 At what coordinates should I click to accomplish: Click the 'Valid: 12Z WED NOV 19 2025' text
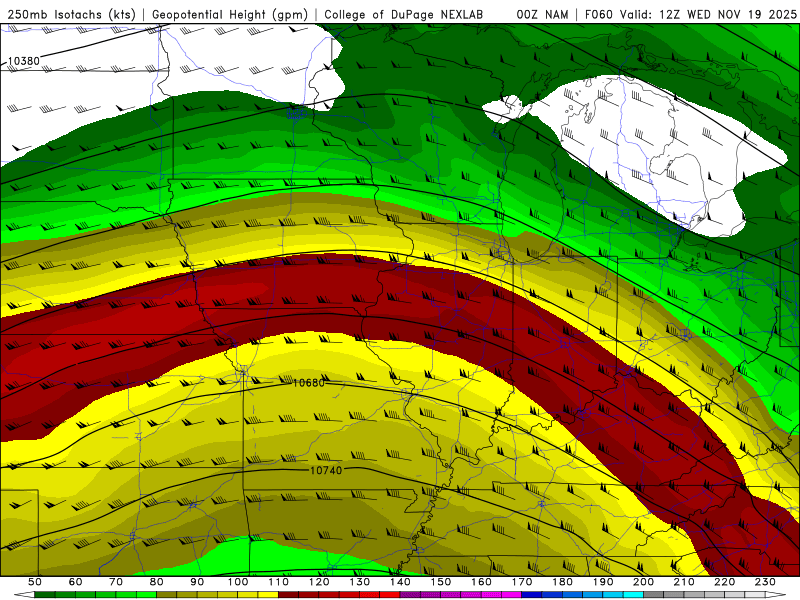(x=708, y=15)
